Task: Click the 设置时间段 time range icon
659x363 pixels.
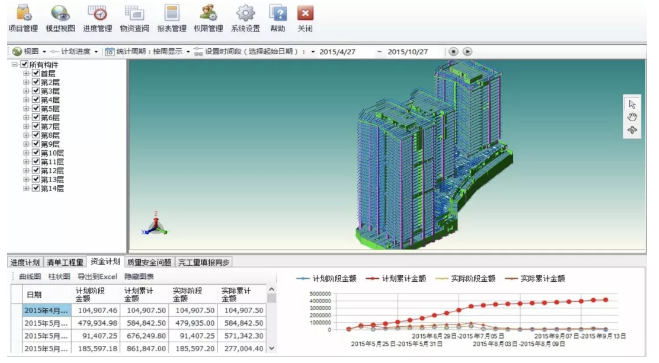Action: [198, 52]
